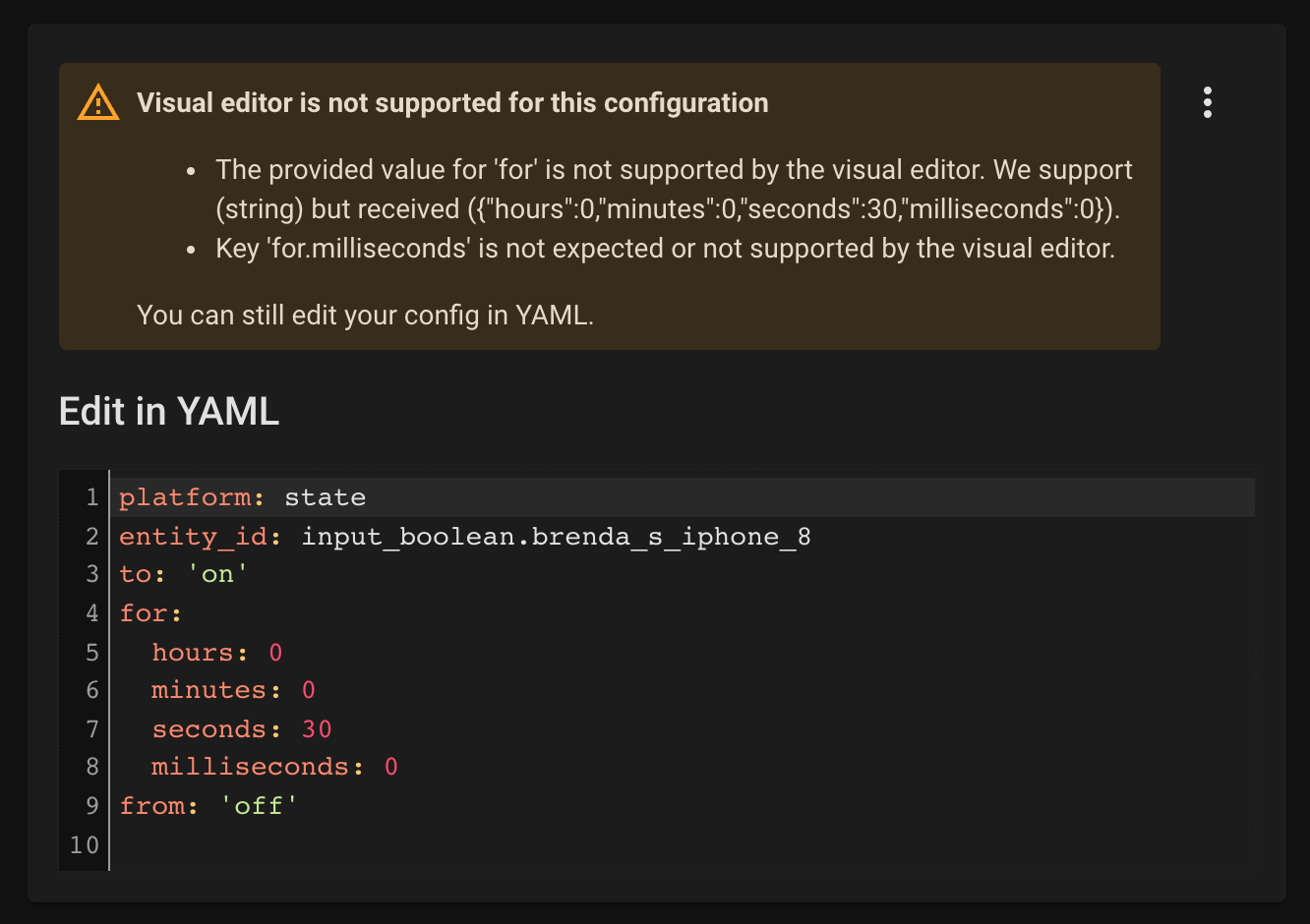Click the orange warning triangle icon
The image size is (1310, 924).
[98, 103]
